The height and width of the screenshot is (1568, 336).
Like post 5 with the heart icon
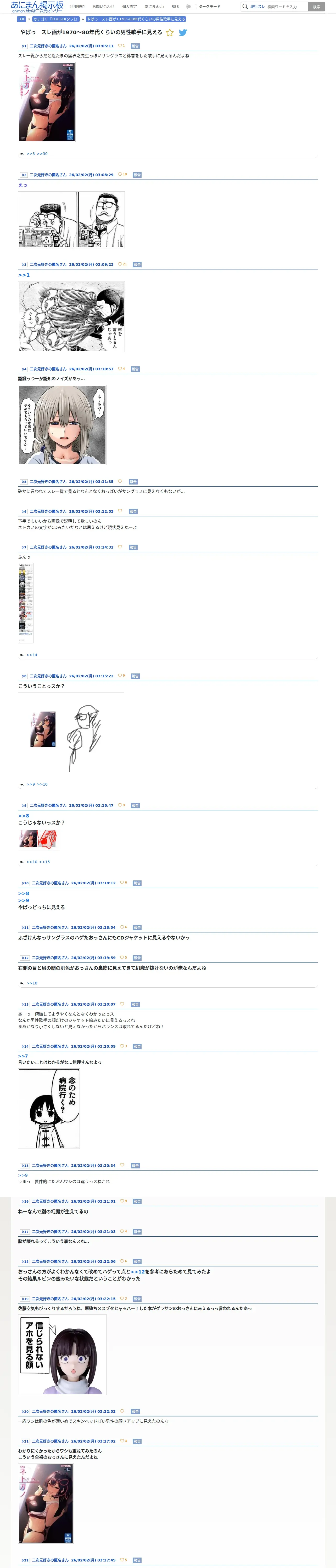point(120,481)
